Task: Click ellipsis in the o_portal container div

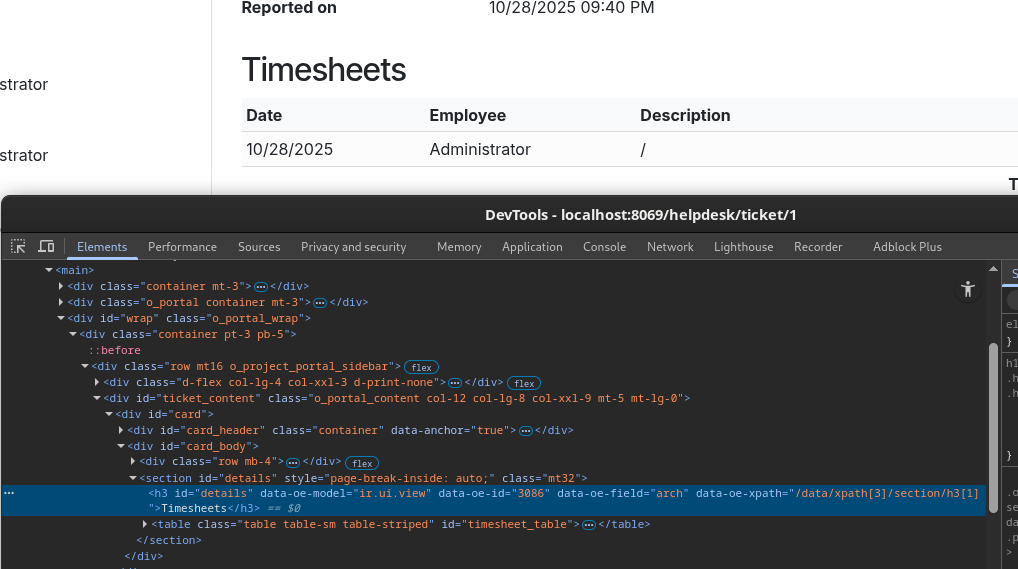Action: point(320,302)
